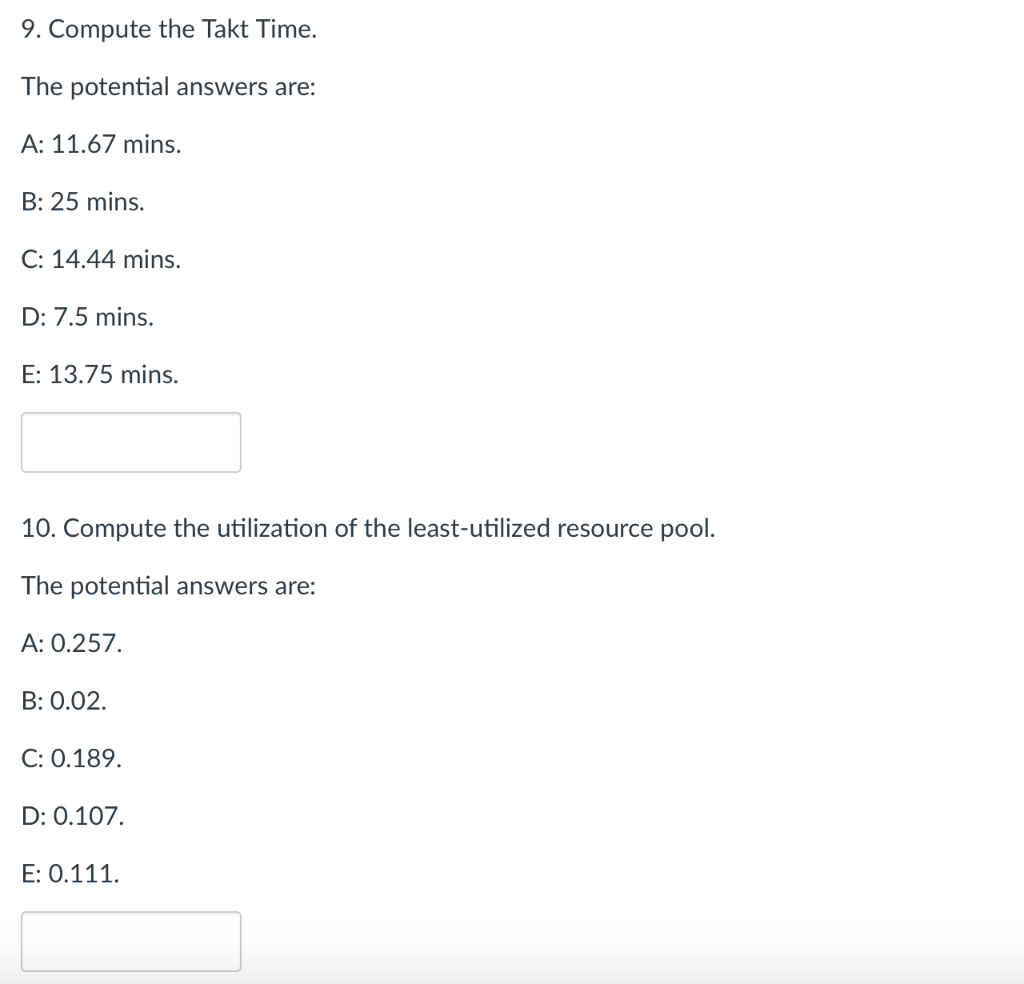Select option D: 0.107
The width and height of the screenshot is (1024, 984).
(x=73, y=817)
